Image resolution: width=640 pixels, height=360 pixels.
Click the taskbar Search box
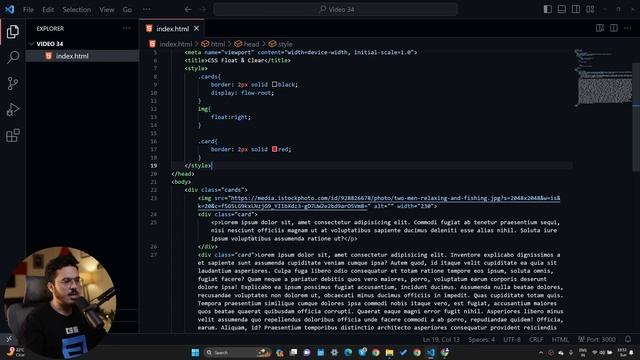click(x=238, y=352)
